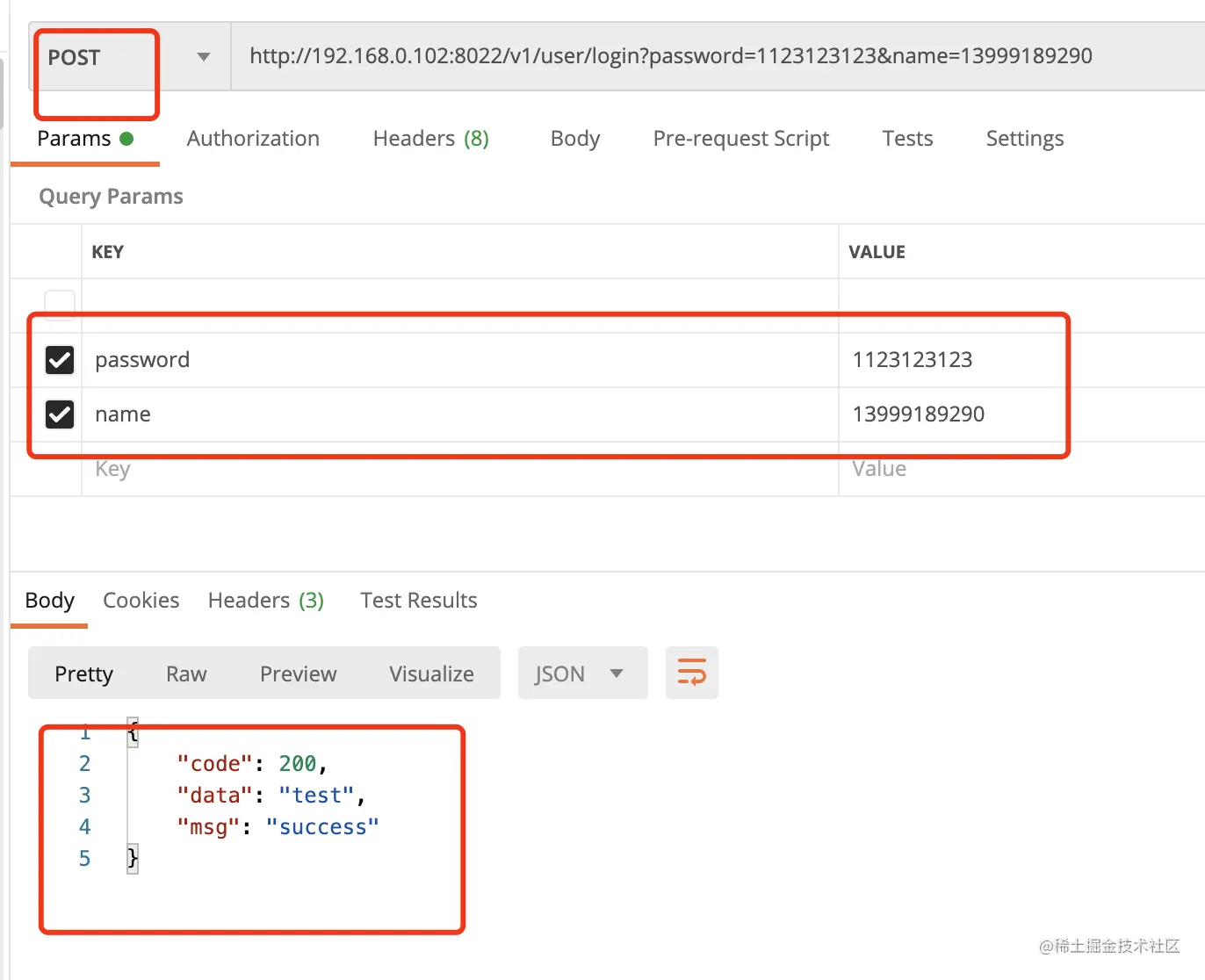Click the Query Params heading
1205x980 pixels.
tap(111, 197)
